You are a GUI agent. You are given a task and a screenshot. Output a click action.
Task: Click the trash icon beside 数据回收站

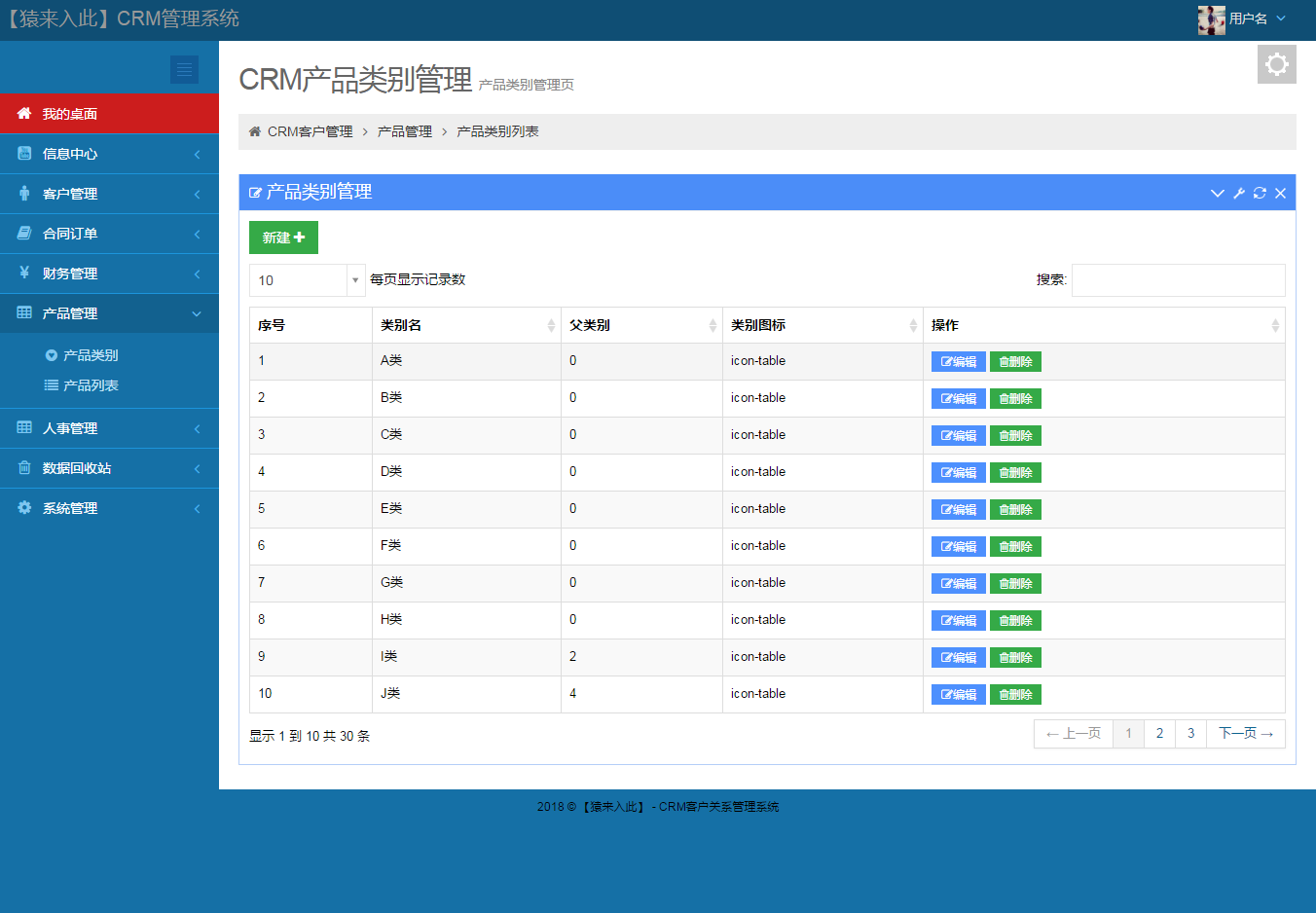click(x=23, y=468)
